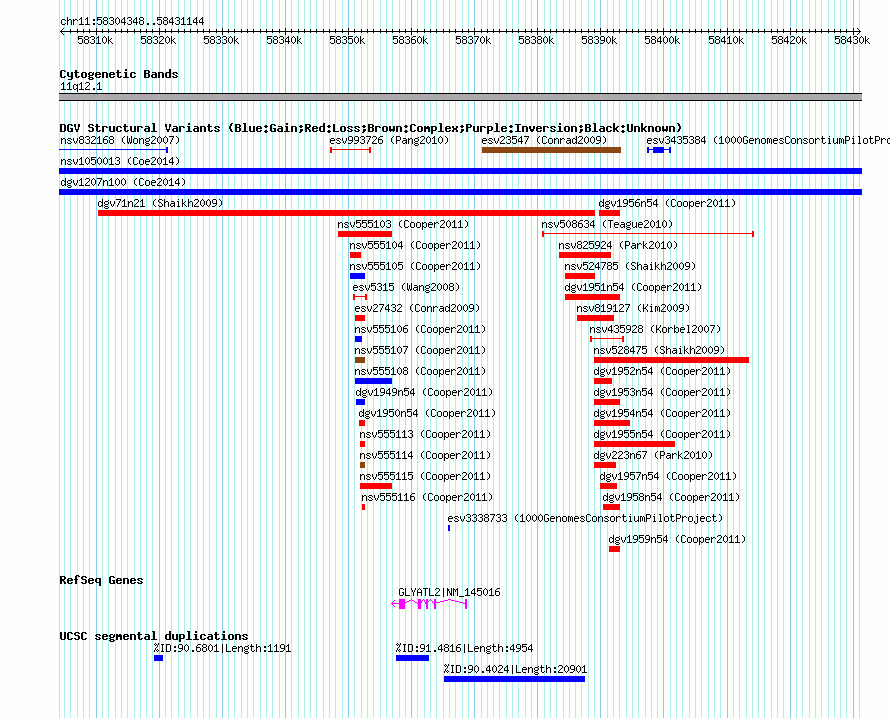Image resolution: width=890 pixels, height=718 pixels.
Task: Open segmental duplication %ID:91.4816 Length:4954
Action: pyautogui.click(x=412, y=658)
